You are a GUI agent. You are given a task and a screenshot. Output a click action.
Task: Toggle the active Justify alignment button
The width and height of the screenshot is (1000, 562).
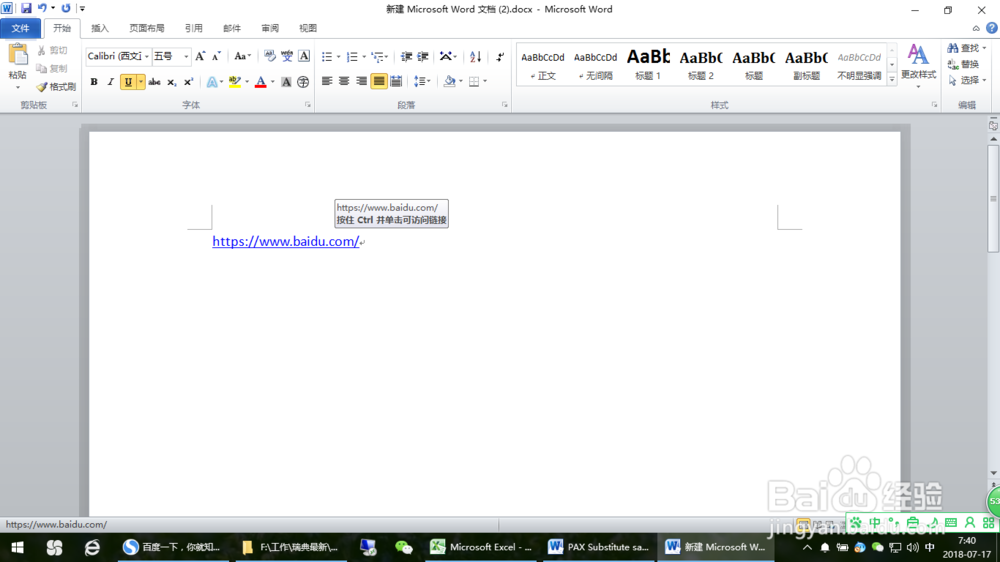coord(379,81)
